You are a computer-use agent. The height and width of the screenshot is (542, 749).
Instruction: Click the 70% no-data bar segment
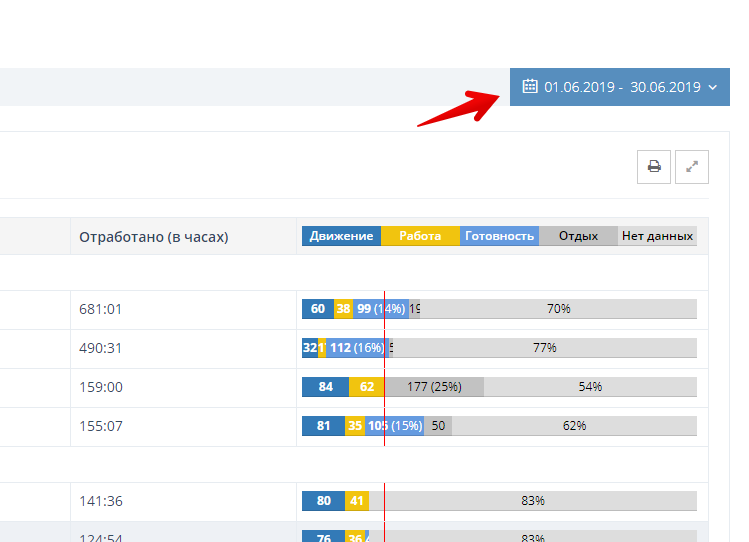pos(558,309)
